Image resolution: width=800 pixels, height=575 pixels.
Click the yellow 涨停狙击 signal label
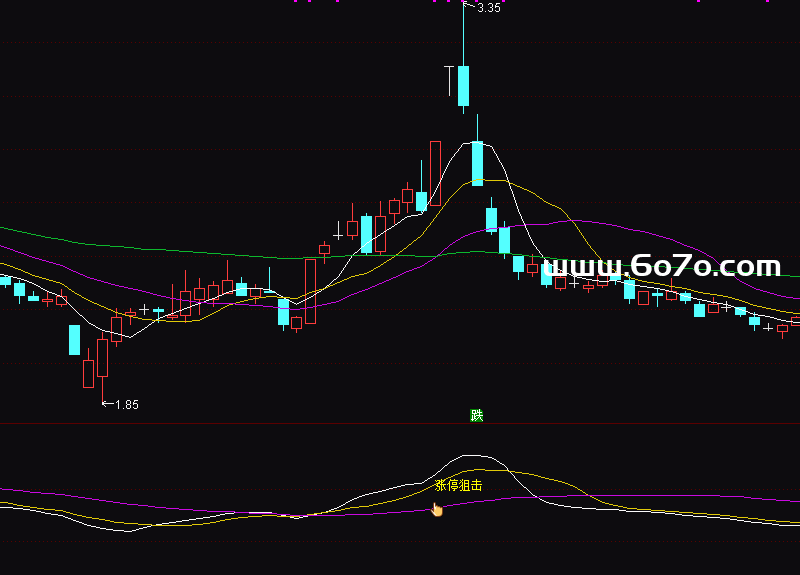(x=459, y=485)
